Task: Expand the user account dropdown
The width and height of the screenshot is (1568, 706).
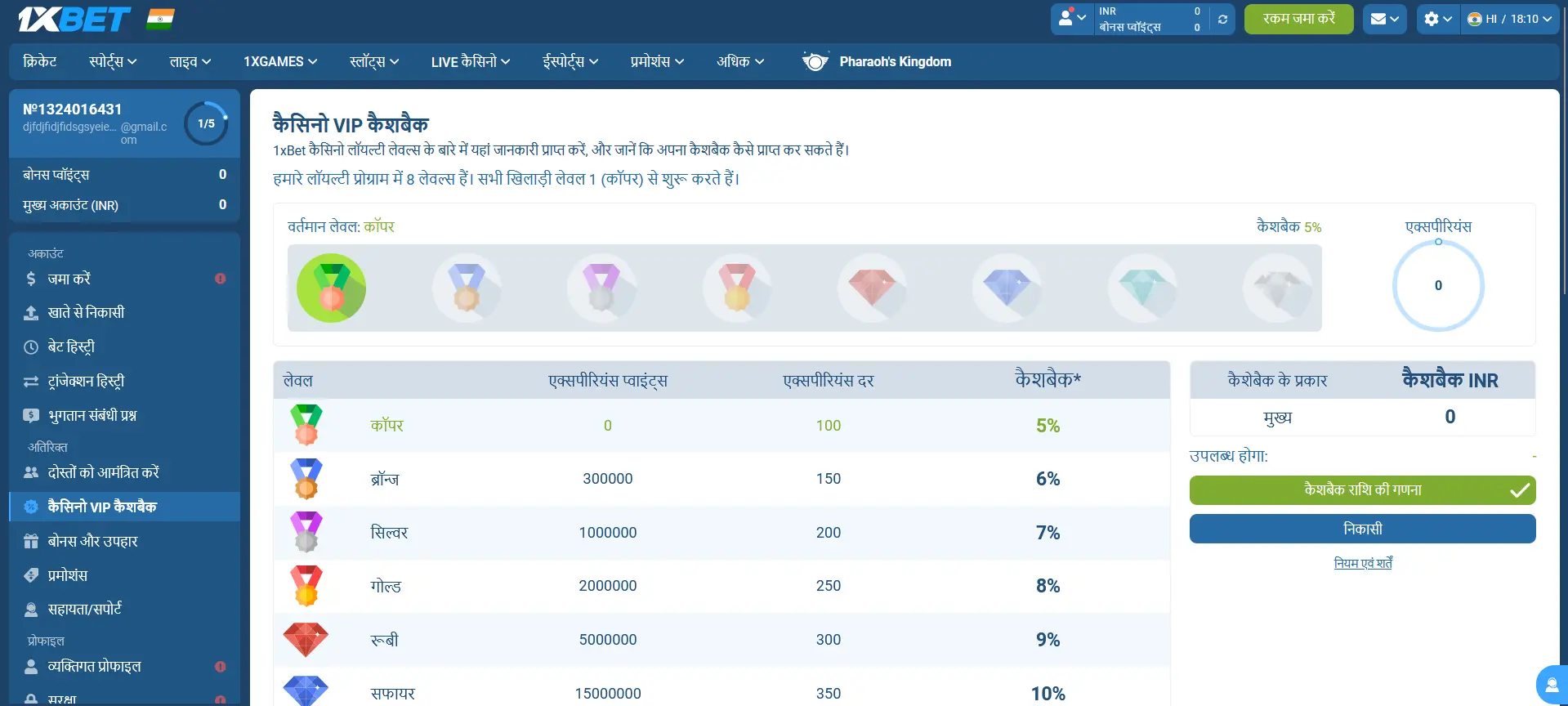Action: click(x=1071, y=19)
